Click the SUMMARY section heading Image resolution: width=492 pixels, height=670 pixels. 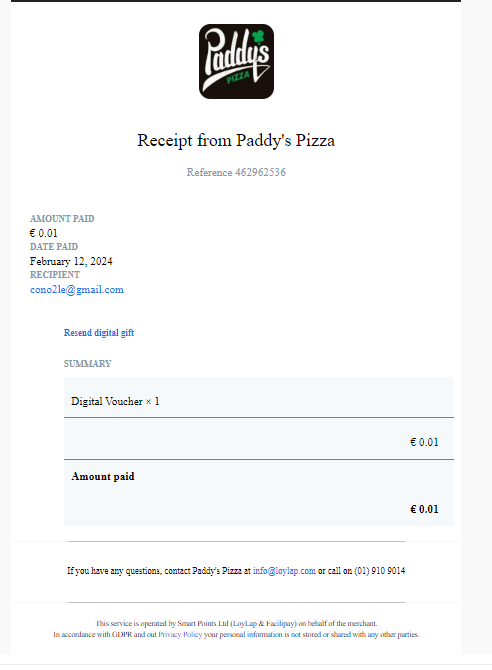[88, 364]
